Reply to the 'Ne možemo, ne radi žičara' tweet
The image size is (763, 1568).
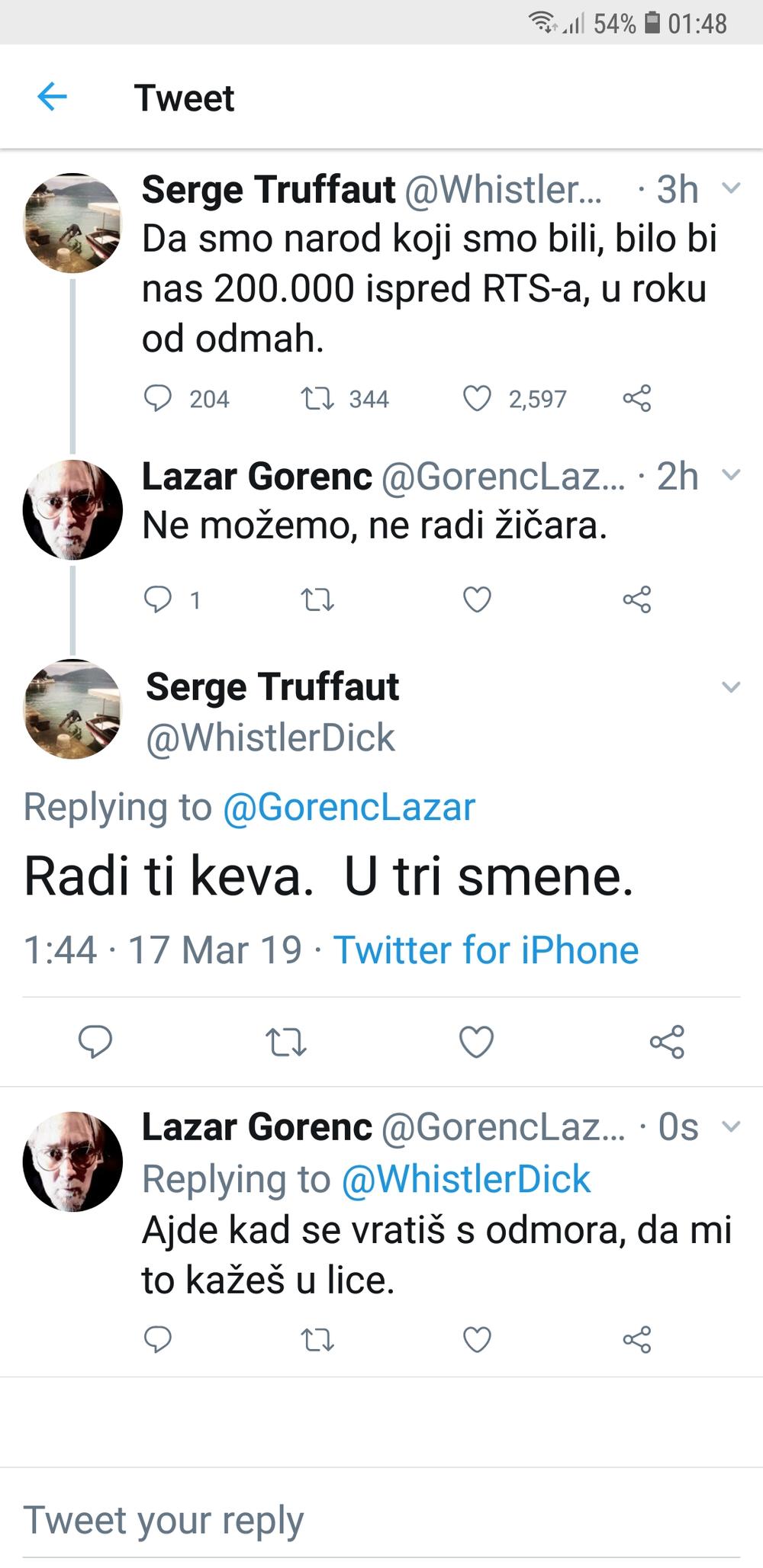click(158, 600)
